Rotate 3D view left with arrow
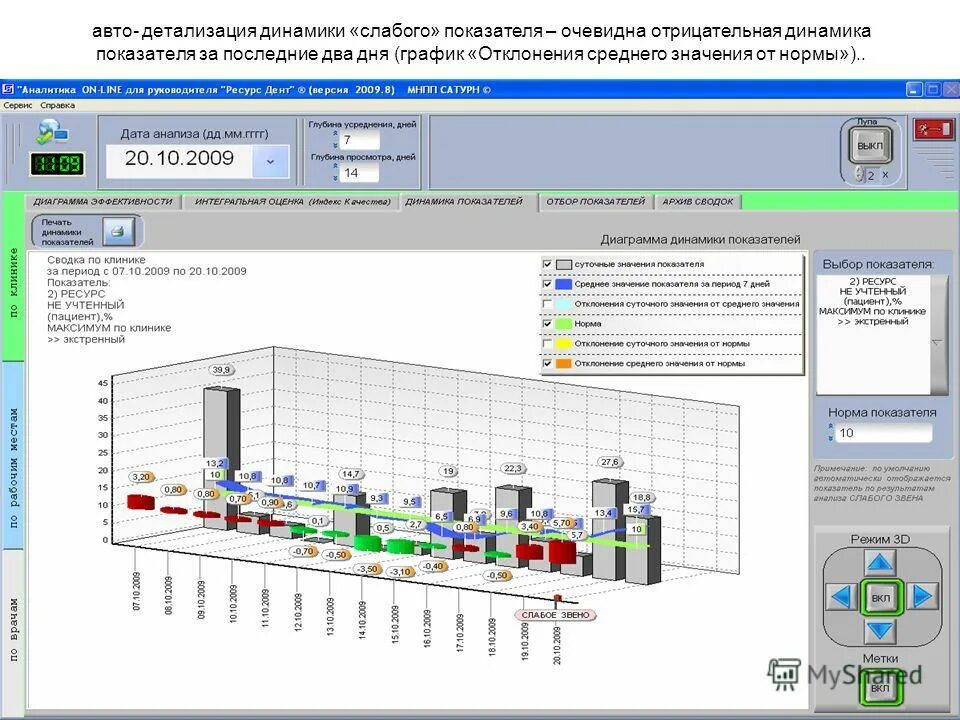 (x=841, y=596)
